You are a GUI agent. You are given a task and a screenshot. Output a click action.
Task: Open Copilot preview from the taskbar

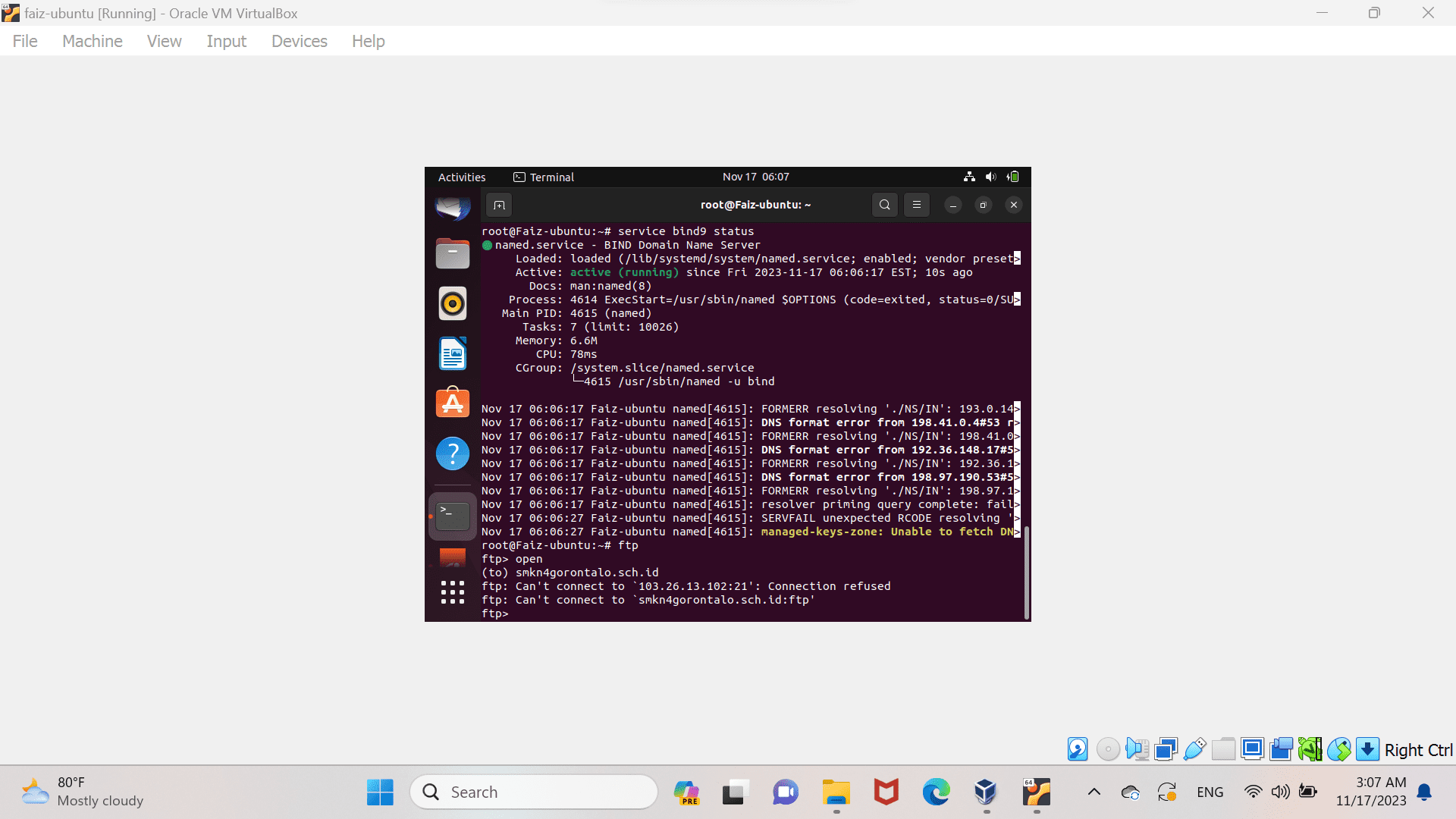click(686, 792)
